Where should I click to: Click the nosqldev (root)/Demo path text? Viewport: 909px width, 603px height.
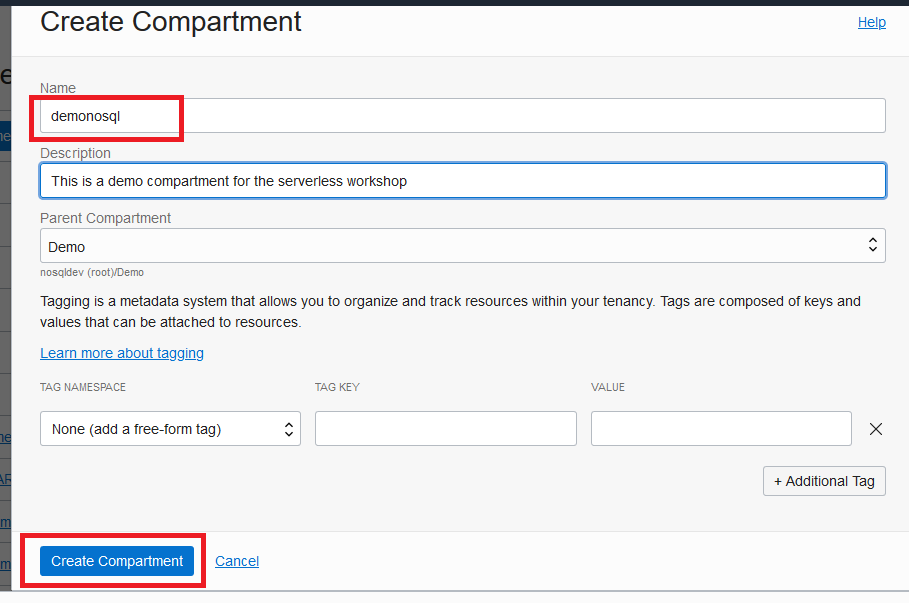92,272
